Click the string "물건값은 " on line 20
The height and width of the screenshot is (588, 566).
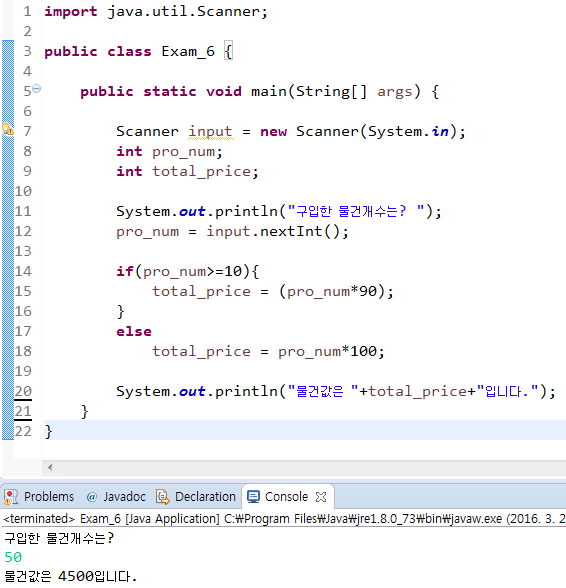pos(323,391)
